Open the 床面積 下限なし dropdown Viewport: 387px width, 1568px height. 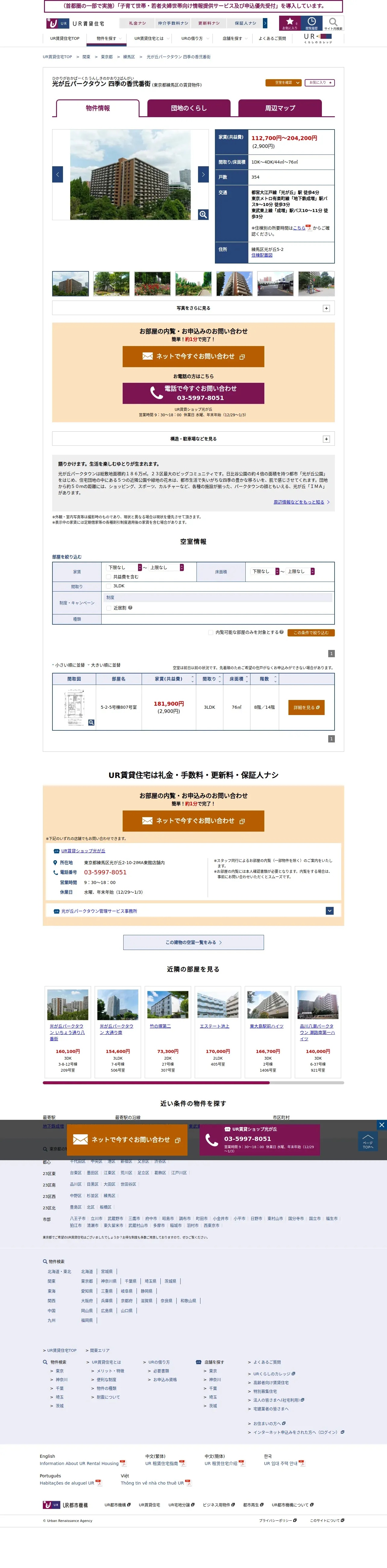point(265,571)
